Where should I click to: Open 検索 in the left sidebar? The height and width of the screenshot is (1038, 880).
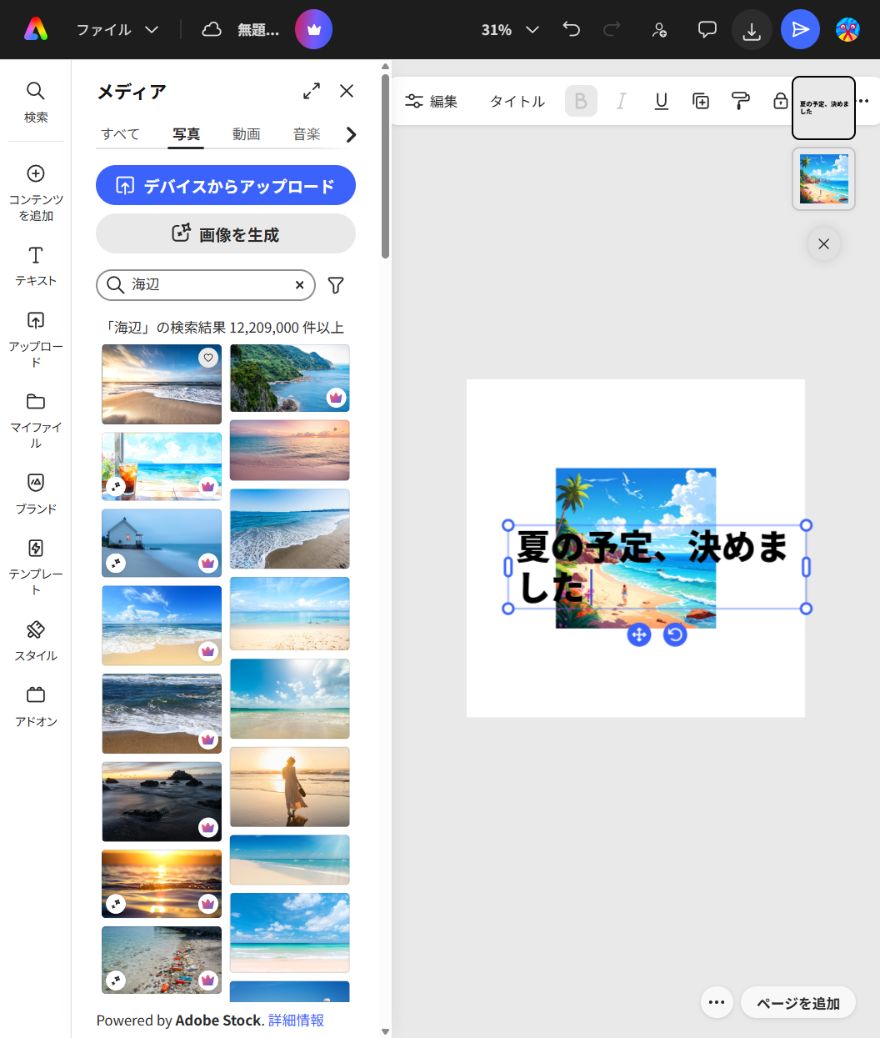(36, 102)
